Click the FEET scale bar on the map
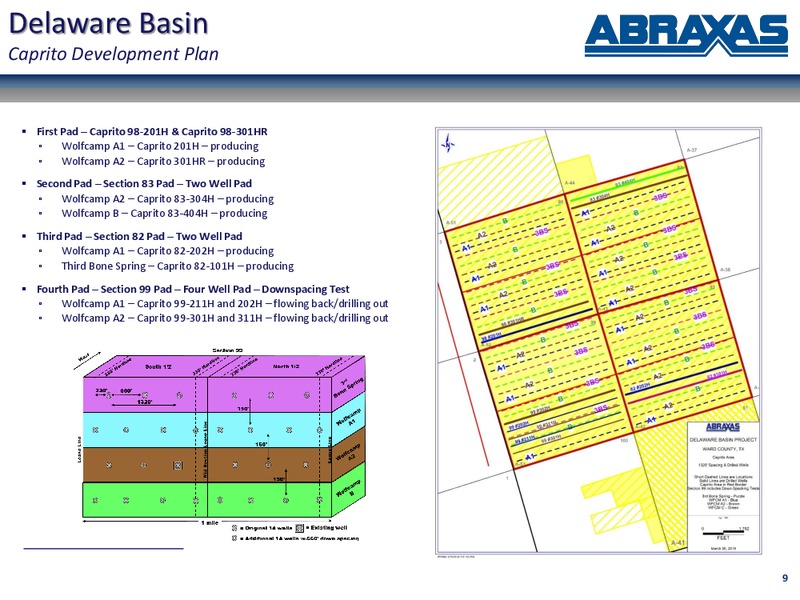The height and width of the screenshot is (600, 800). [723, 534]
